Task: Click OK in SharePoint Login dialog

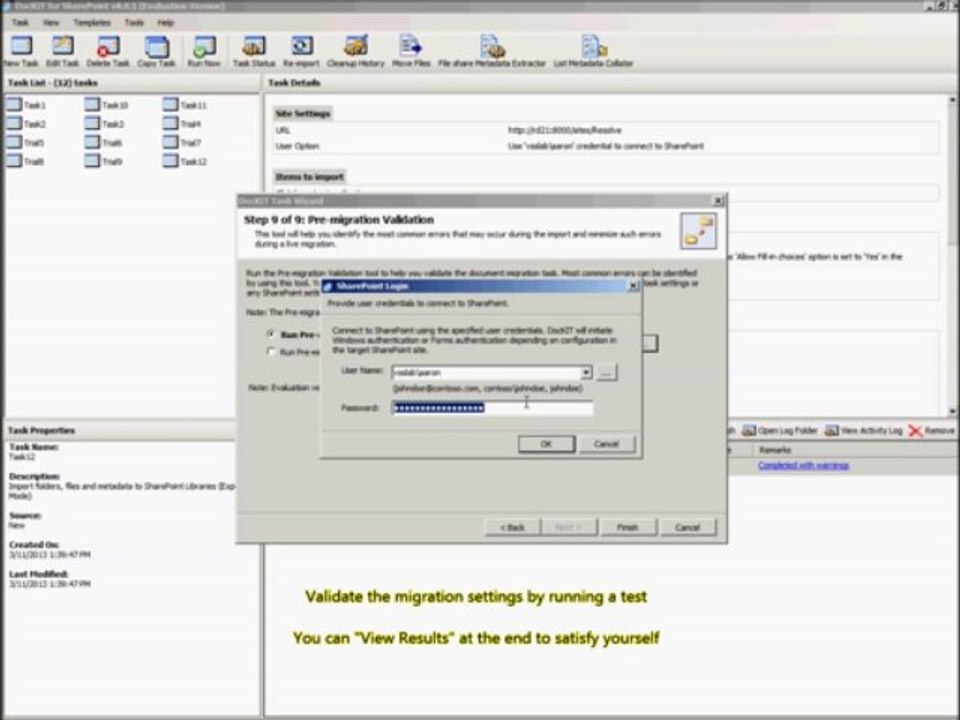Action: tap(546, 444)
